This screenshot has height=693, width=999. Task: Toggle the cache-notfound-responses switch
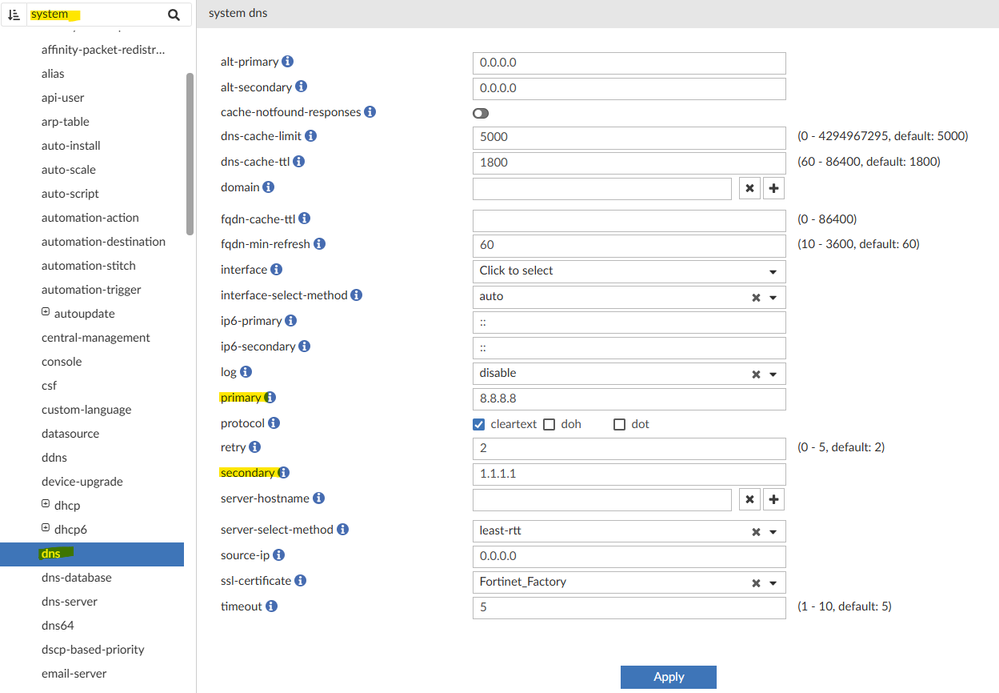481,113
